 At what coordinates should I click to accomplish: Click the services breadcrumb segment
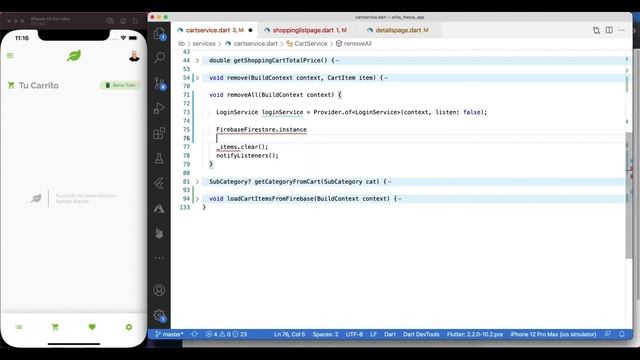click(x=204, y=44)
